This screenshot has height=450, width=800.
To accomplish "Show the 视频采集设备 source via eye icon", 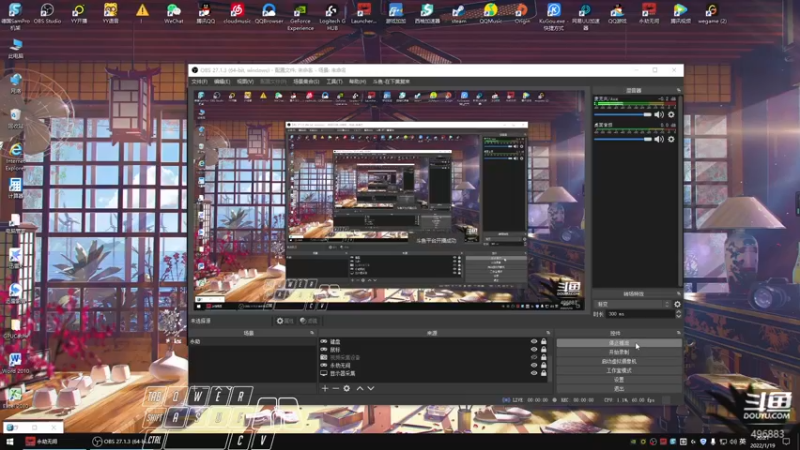I will [534, 357].
